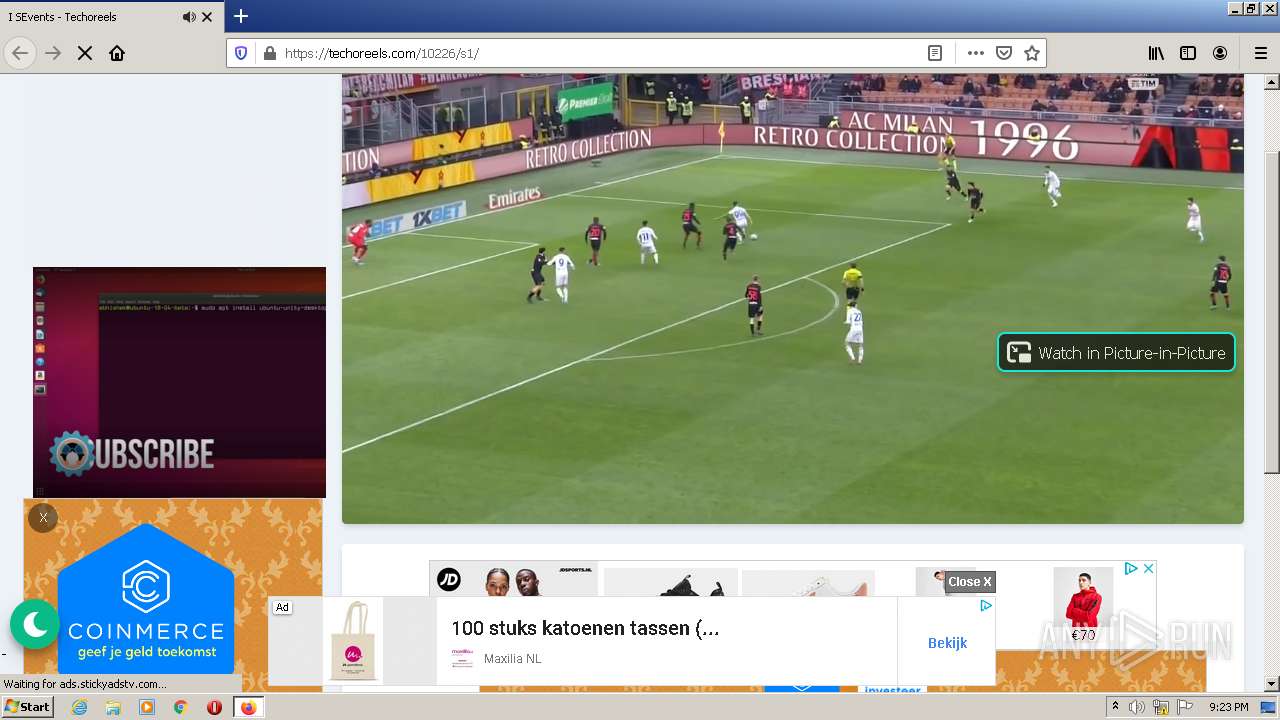The image size is (1280, 720).
Task: Open the Firefox library menu
Action: (1156, 53)
